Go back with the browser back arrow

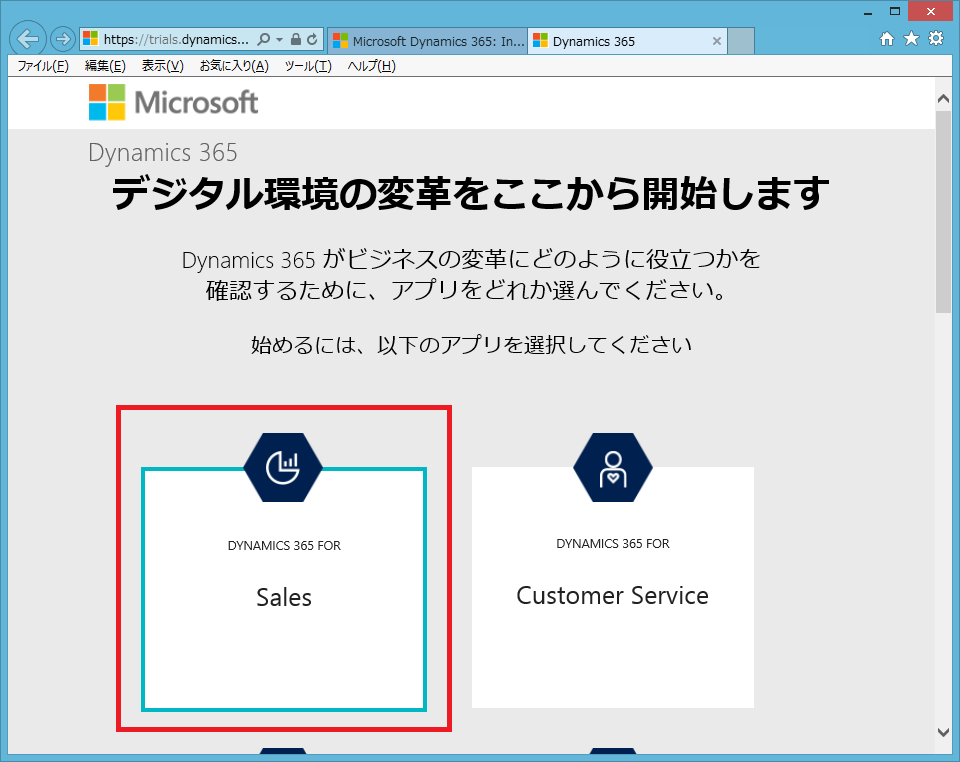pos(28,39)
